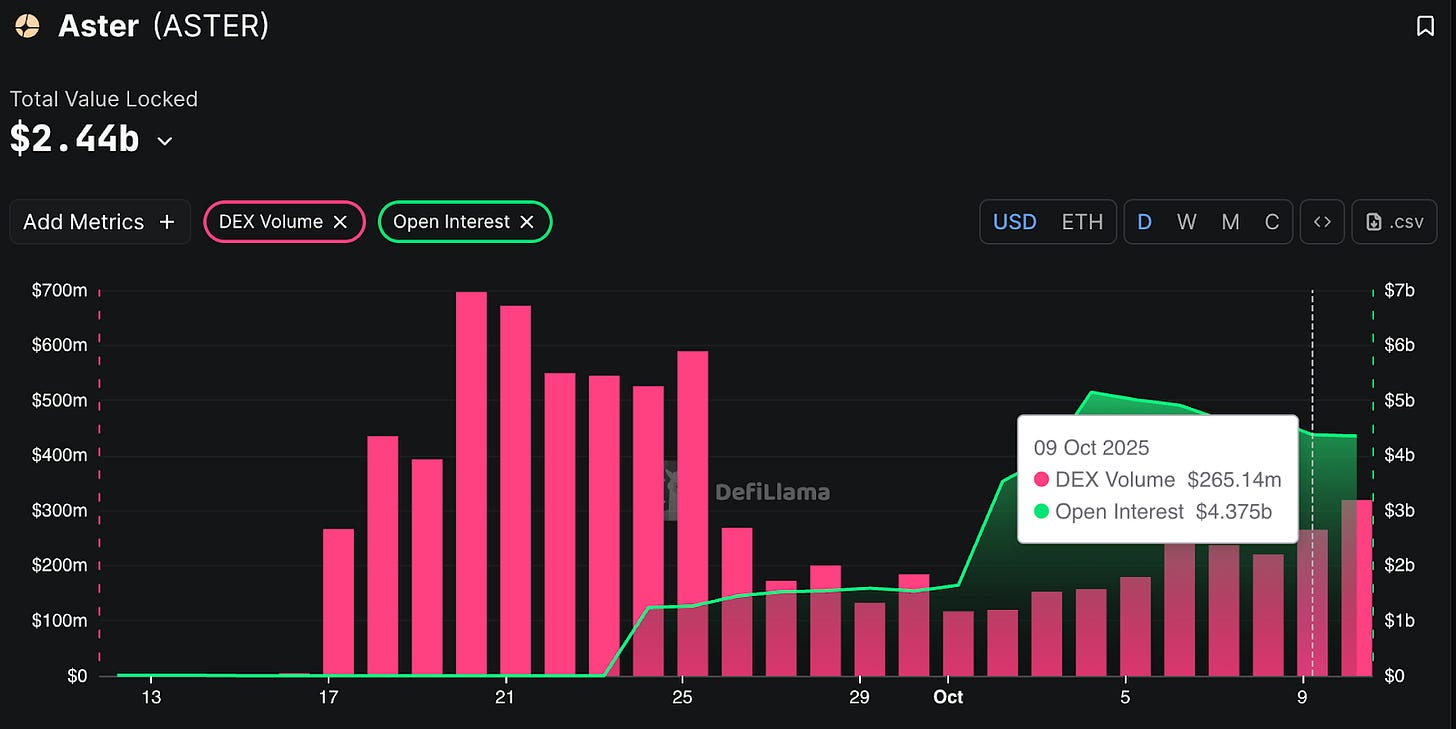Expand the Total Value Locked chevron
Screen dimensions: 1456x729
[x=165, y=141]
